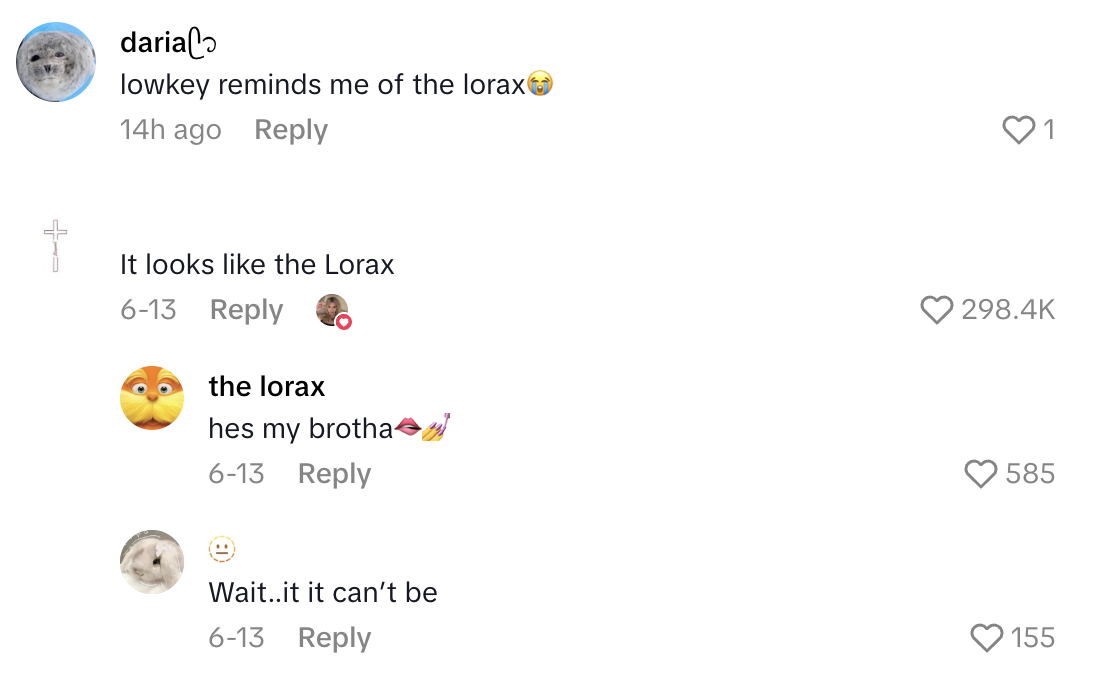The image size is (1100, 688).
Task: Click the creator-liked badge avatar
Action: click(332, 311)
